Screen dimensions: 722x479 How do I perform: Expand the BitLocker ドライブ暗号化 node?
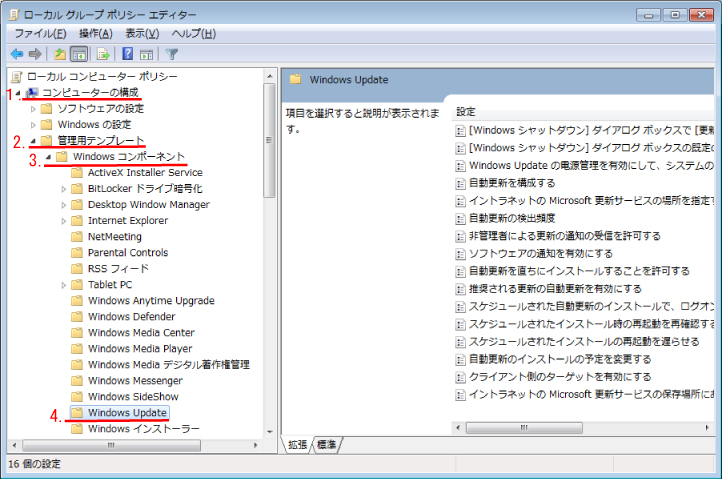click(x=64, y=189)
